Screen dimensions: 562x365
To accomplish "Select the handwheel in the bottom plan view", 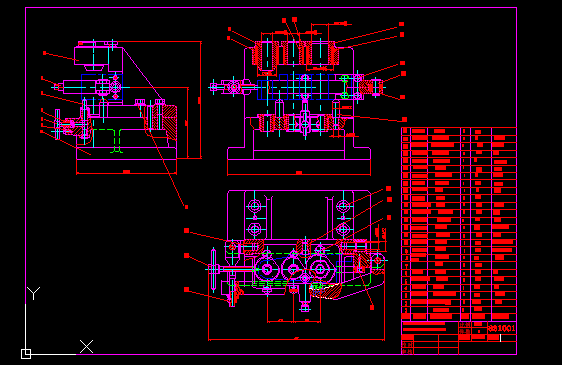I will (x=214, y=269).
